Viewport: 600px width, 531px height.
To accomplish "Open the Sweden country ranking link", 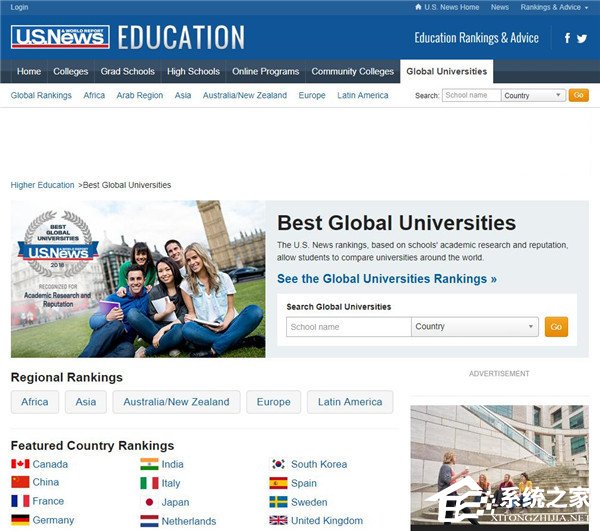I will (x=309, y=502).
